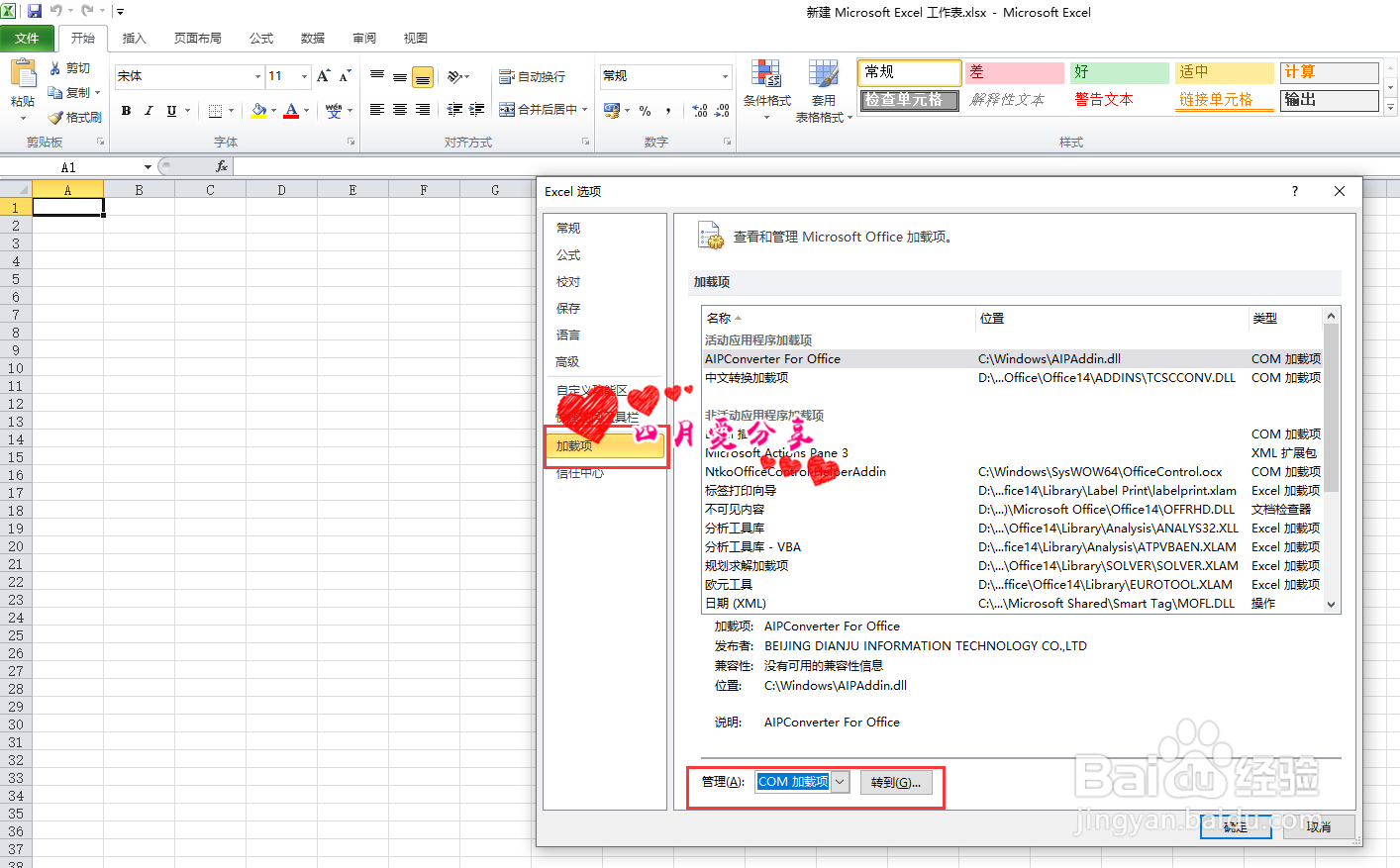Click the increase decimal icon
This screenshot has width=1400, height=868.
700,111
